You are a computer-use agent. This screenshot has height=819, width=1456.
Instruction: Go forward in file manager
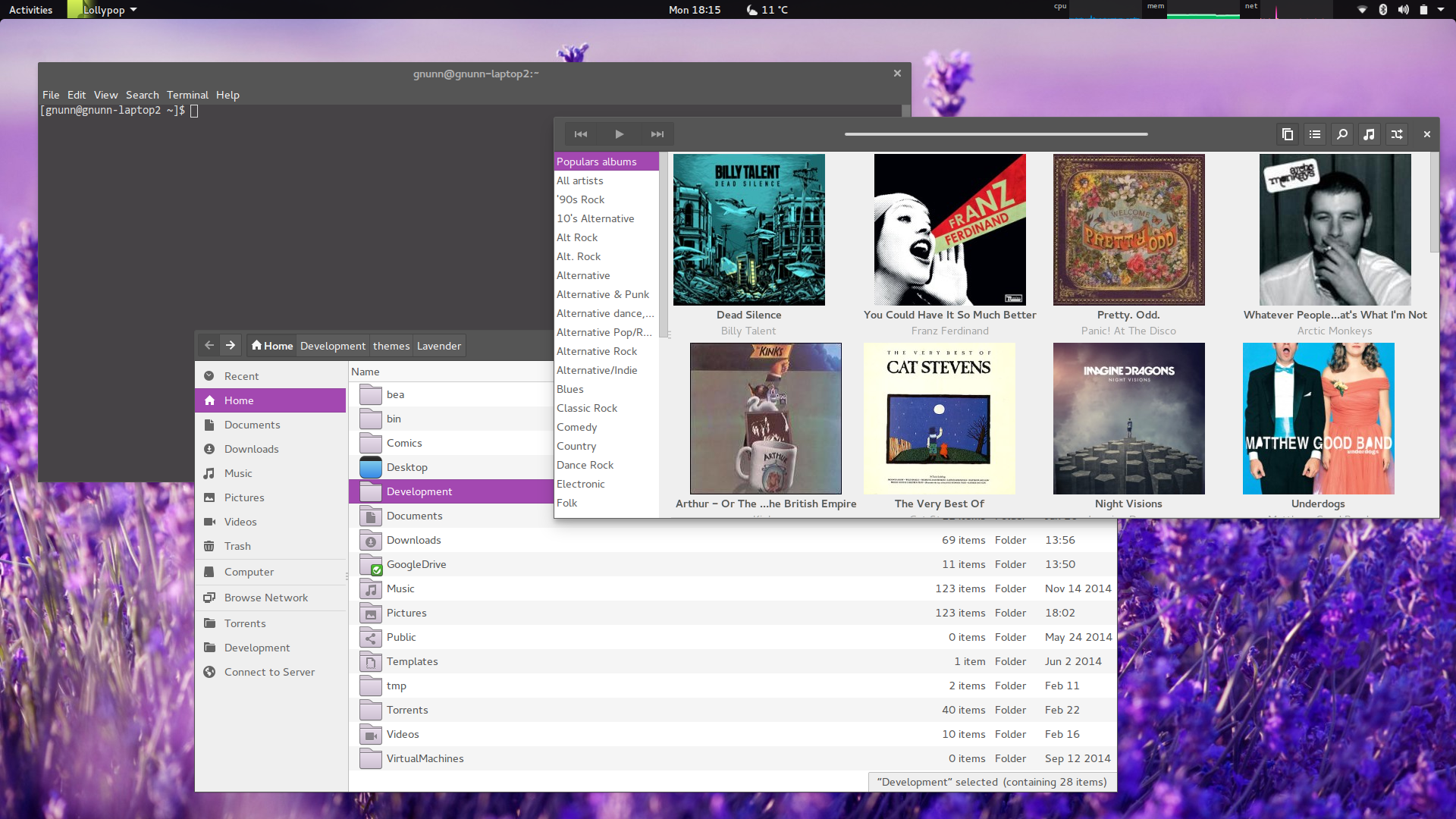pos(231,346)
